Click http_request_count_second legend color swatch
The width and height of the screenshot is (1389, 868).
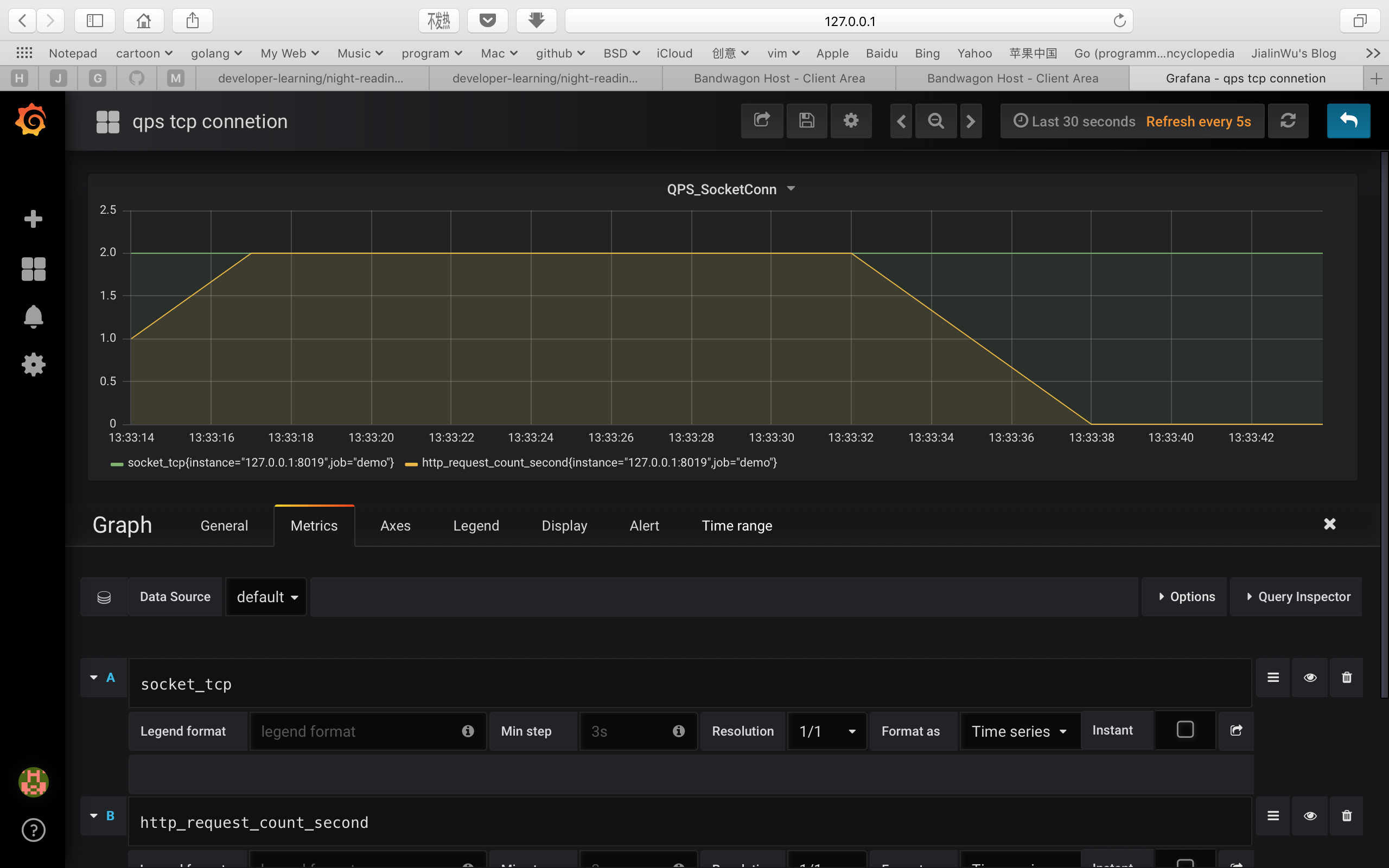411,464
